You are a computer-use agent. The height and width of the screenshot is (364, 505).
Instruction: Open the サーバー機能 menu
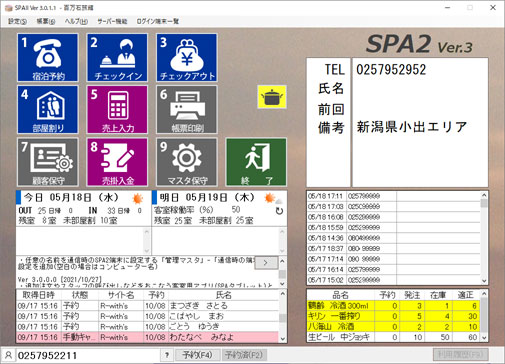coord(112,21)
